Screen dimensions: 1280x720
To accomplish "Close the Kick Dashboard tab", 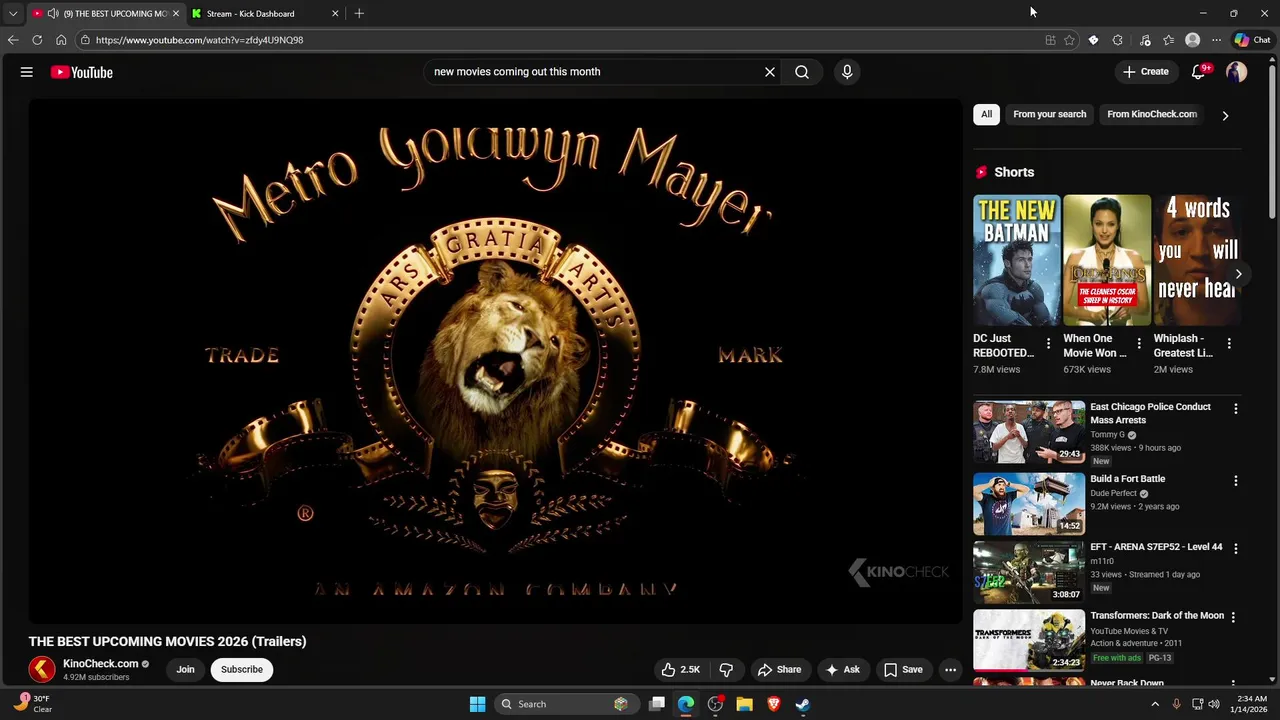I will coord(335,13).
